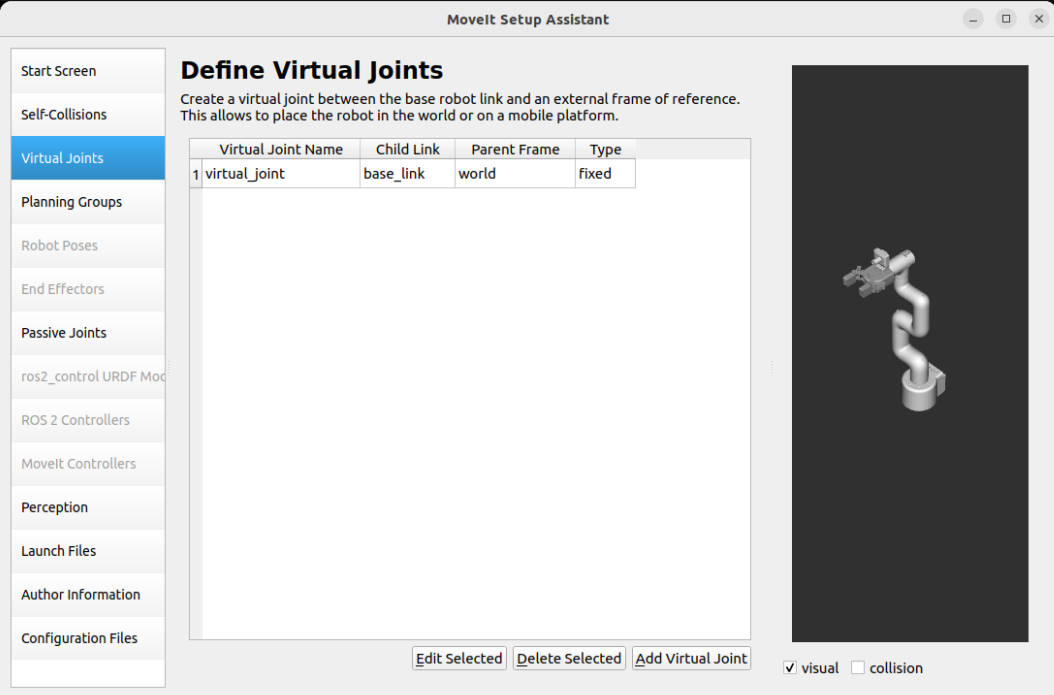Enable the collision checkbox

click(858, 668)
